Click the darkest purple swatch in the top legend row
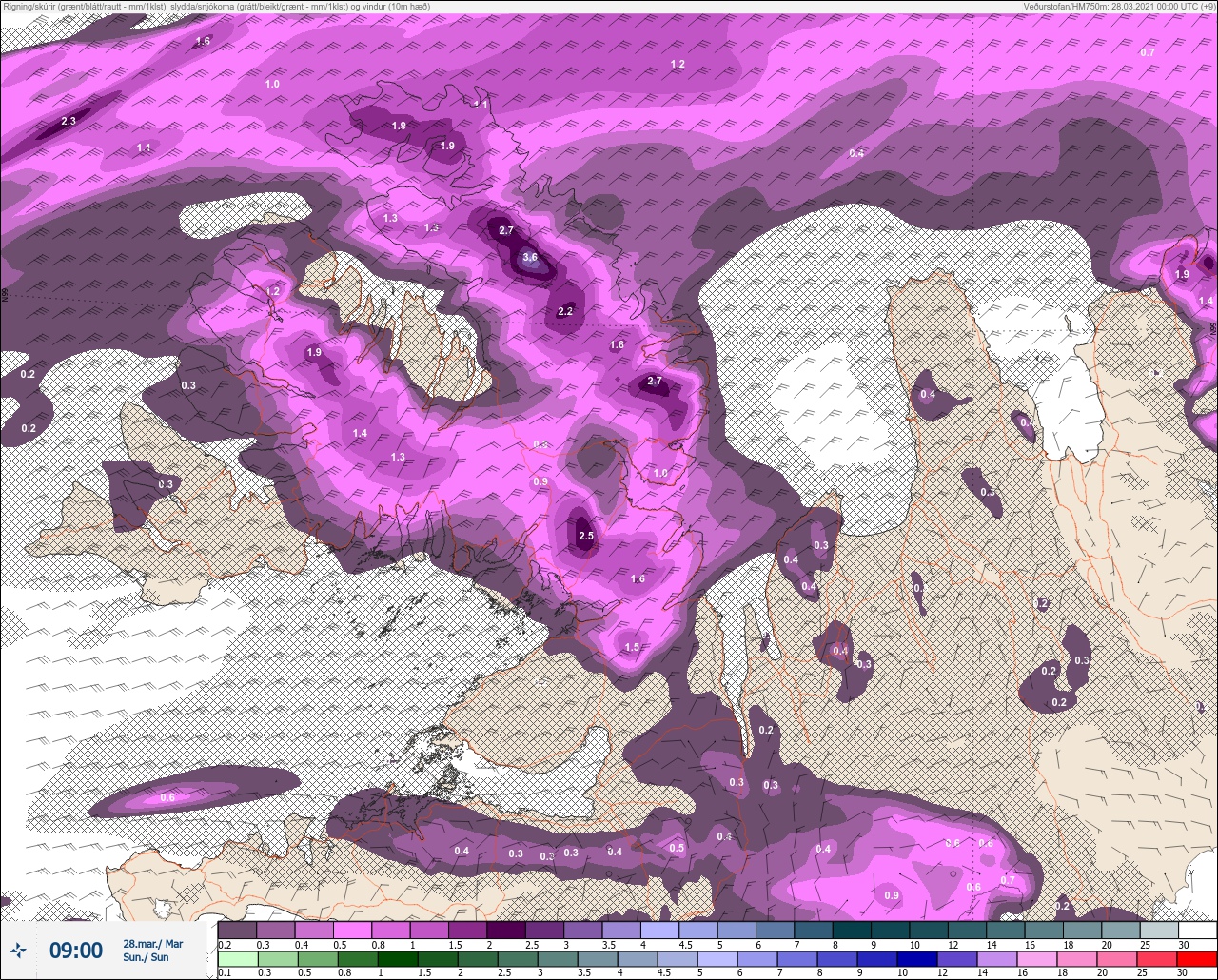The width and height of the screenshot is (1218, 980). 506,930
